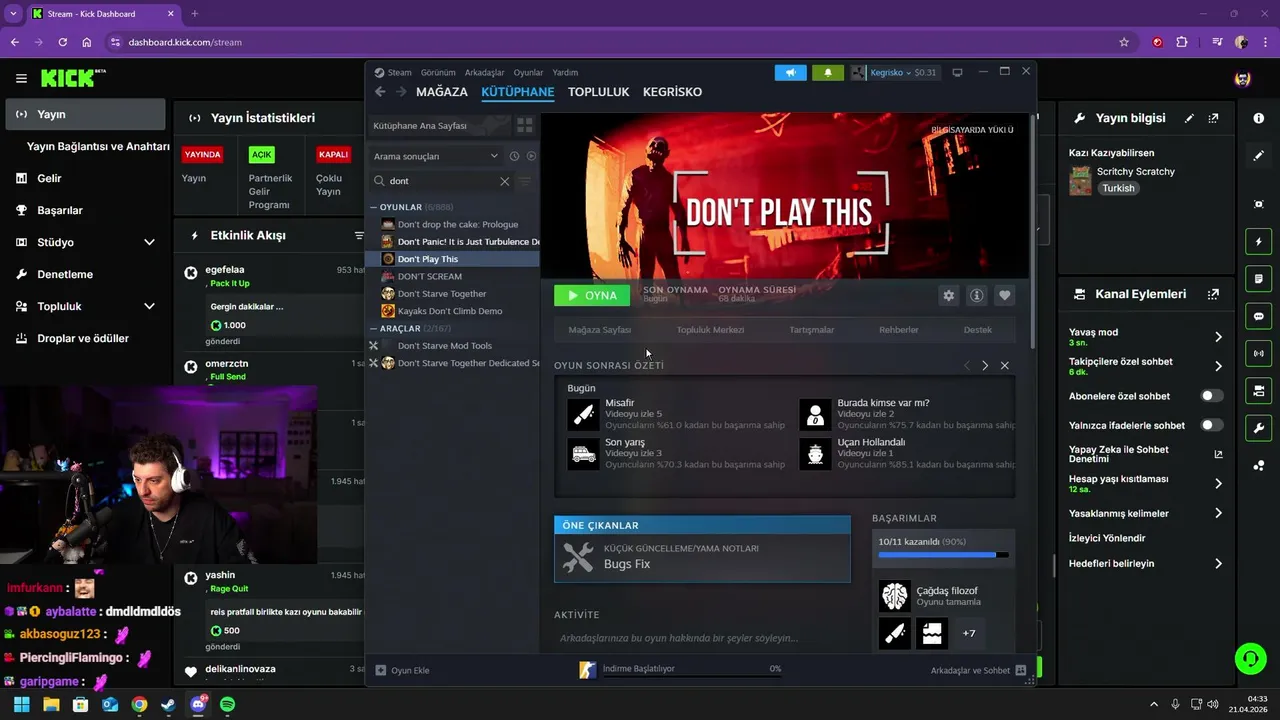Open Gelir in Kick sidebar
Viewport: 1280px width, 720px height.
coord(50,178)
